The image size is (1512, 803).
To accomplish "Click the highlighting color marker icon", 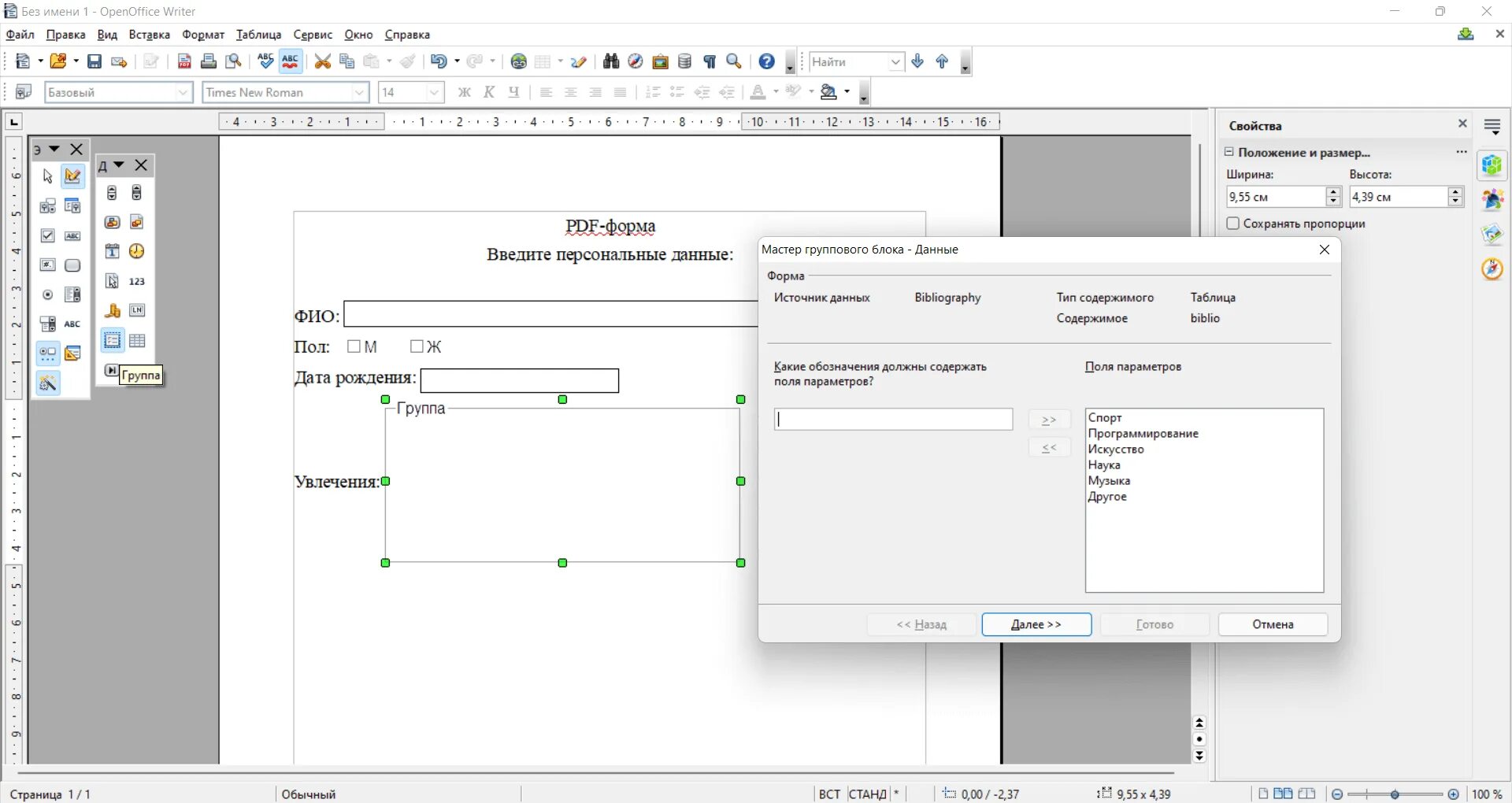I will [793, 92].
